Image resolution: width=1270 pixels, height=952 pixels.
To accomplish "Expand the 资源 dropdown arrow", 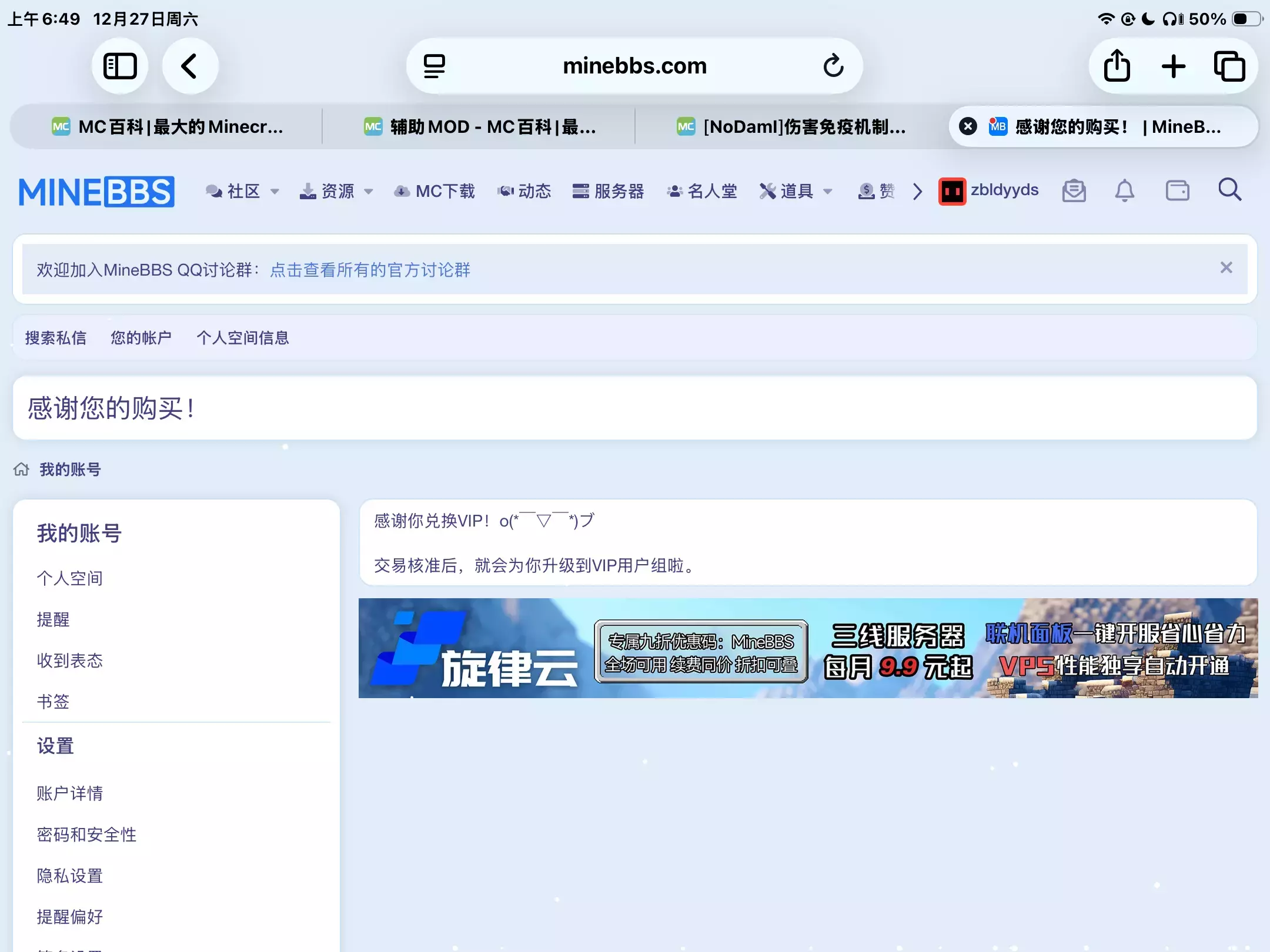I will point(369,192).
